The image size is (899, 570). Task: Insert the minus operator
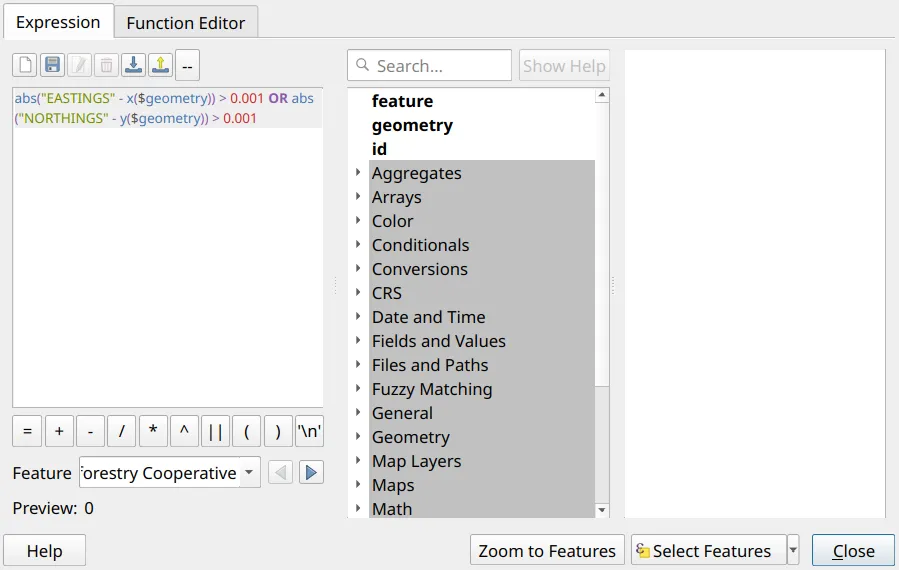point(91,431)
